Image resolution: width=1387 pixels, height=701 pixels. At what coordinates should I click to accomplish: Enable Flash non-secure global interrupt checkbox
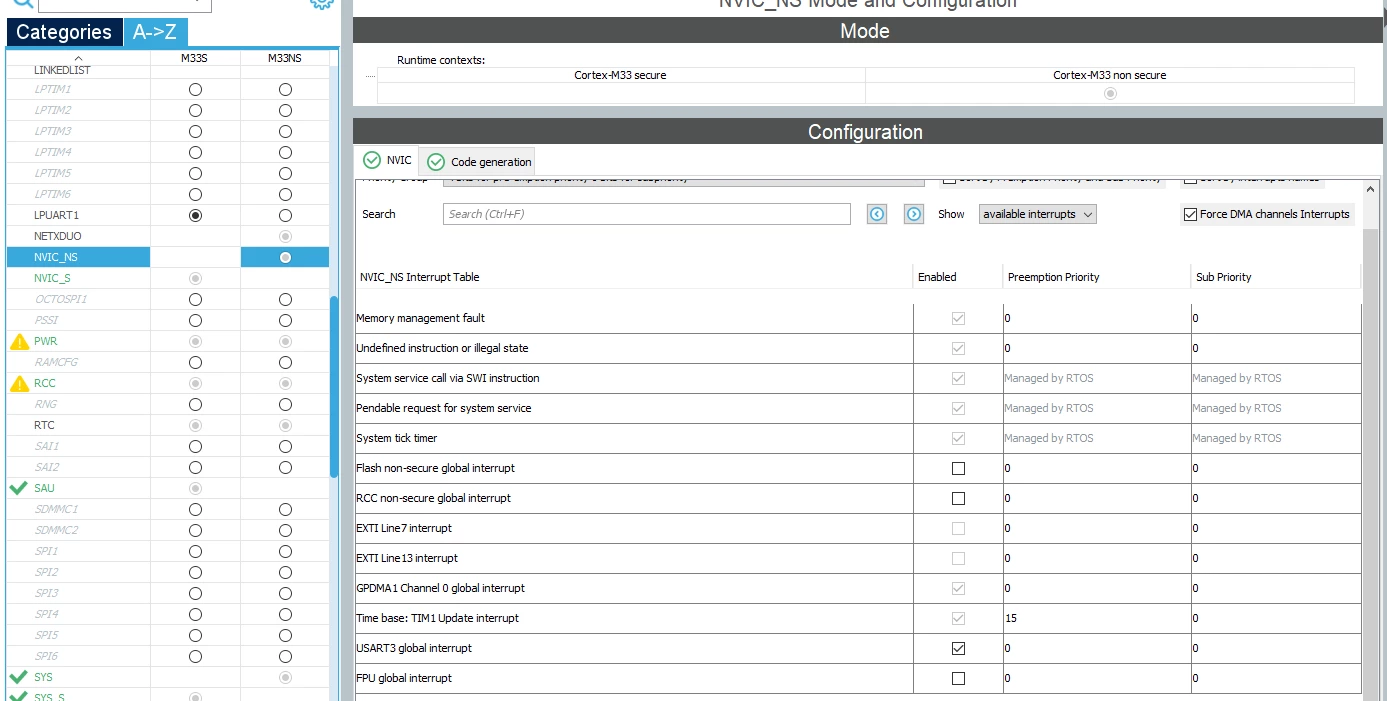click(x=958, y=468)
